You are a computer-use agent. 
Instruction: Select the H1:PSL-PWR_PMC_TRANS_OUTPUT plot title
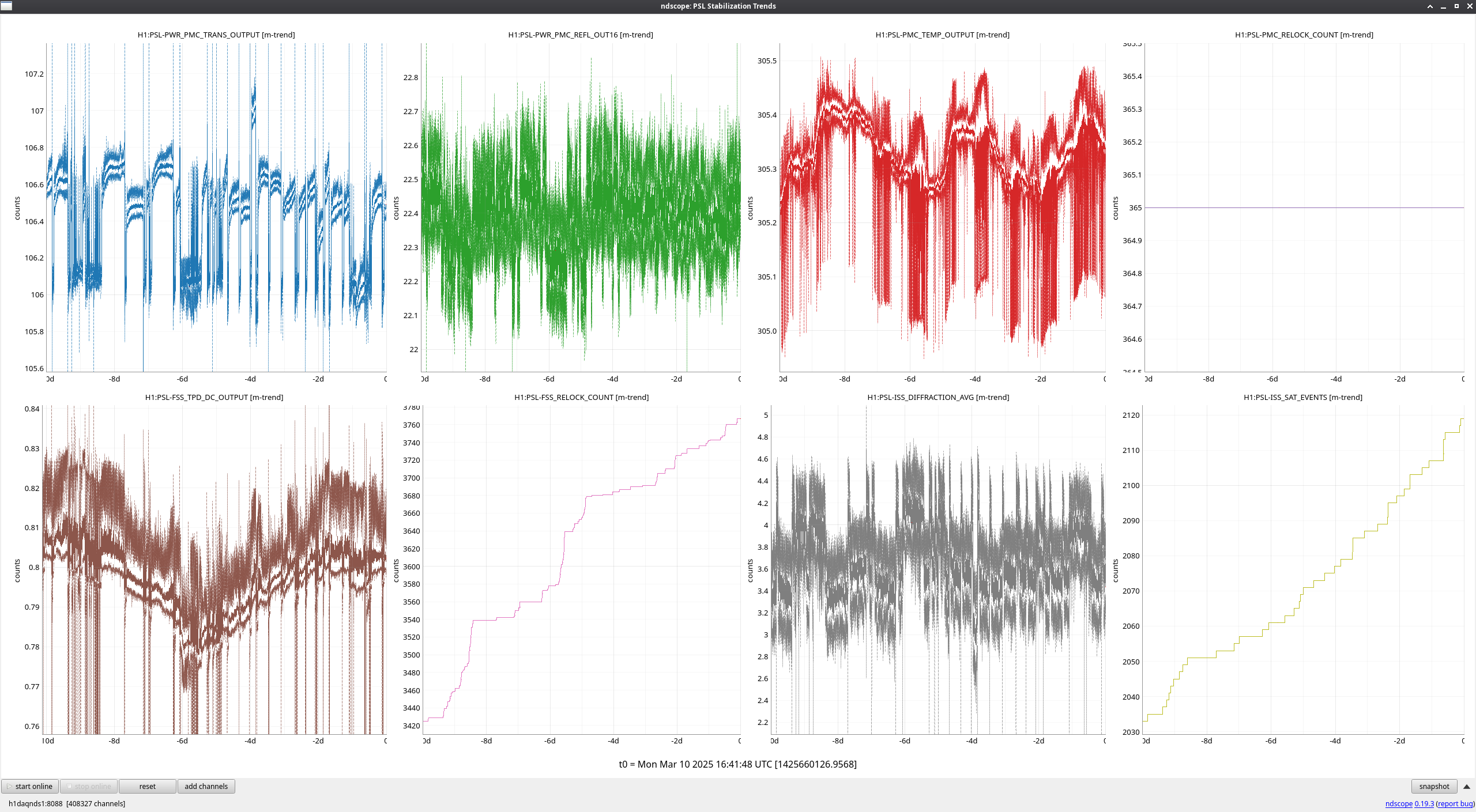[x=216, y=35]
